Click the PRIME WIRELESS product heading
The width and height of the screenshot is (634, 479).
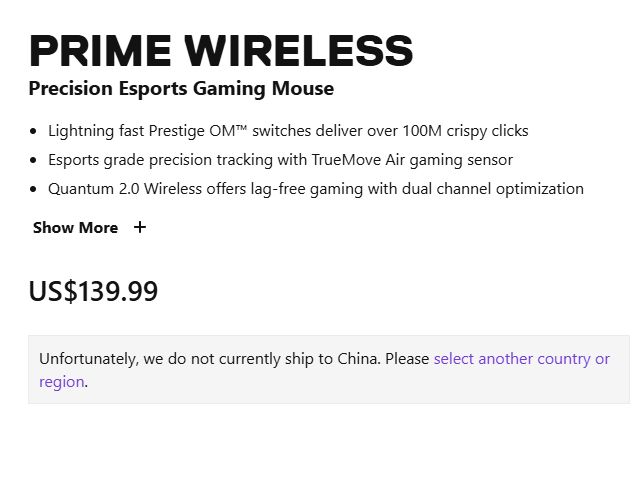click(221, 50)
